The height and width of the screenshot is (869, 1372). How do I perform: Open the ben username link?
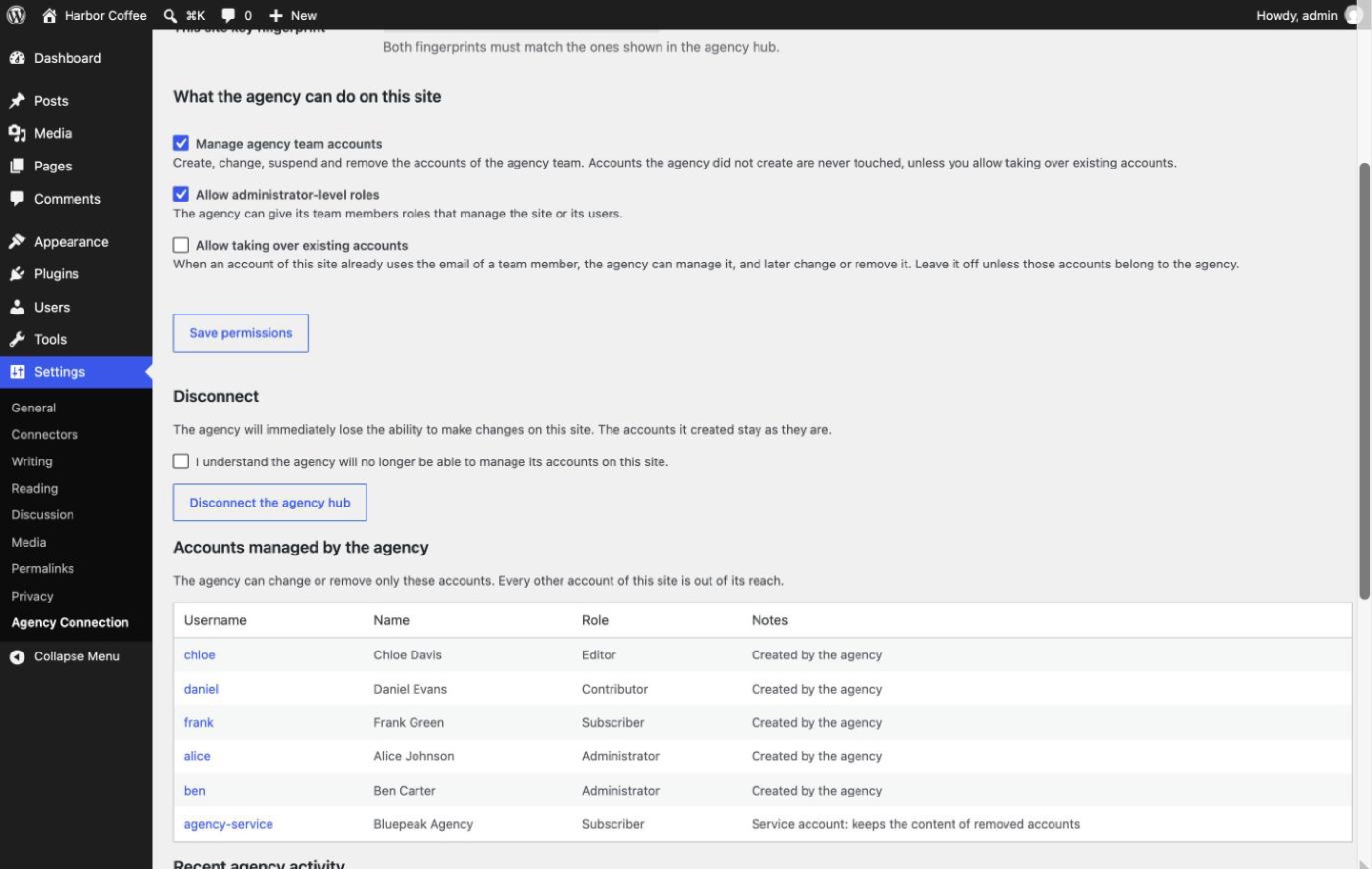[x=195, y=791]
